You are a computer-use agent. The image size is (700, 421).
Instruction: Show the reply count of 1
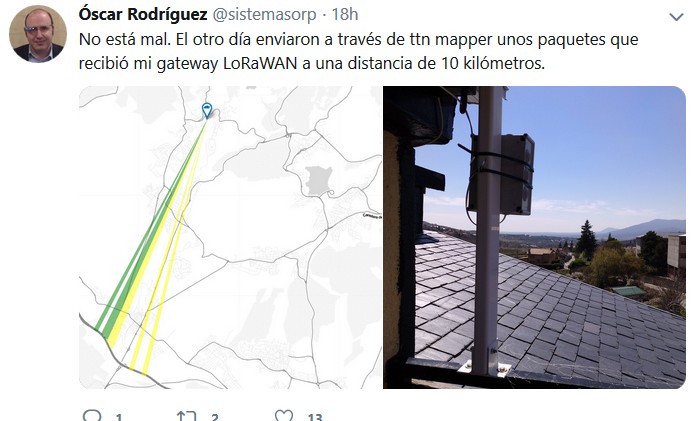pyautogui.click(x=119, y=418)
